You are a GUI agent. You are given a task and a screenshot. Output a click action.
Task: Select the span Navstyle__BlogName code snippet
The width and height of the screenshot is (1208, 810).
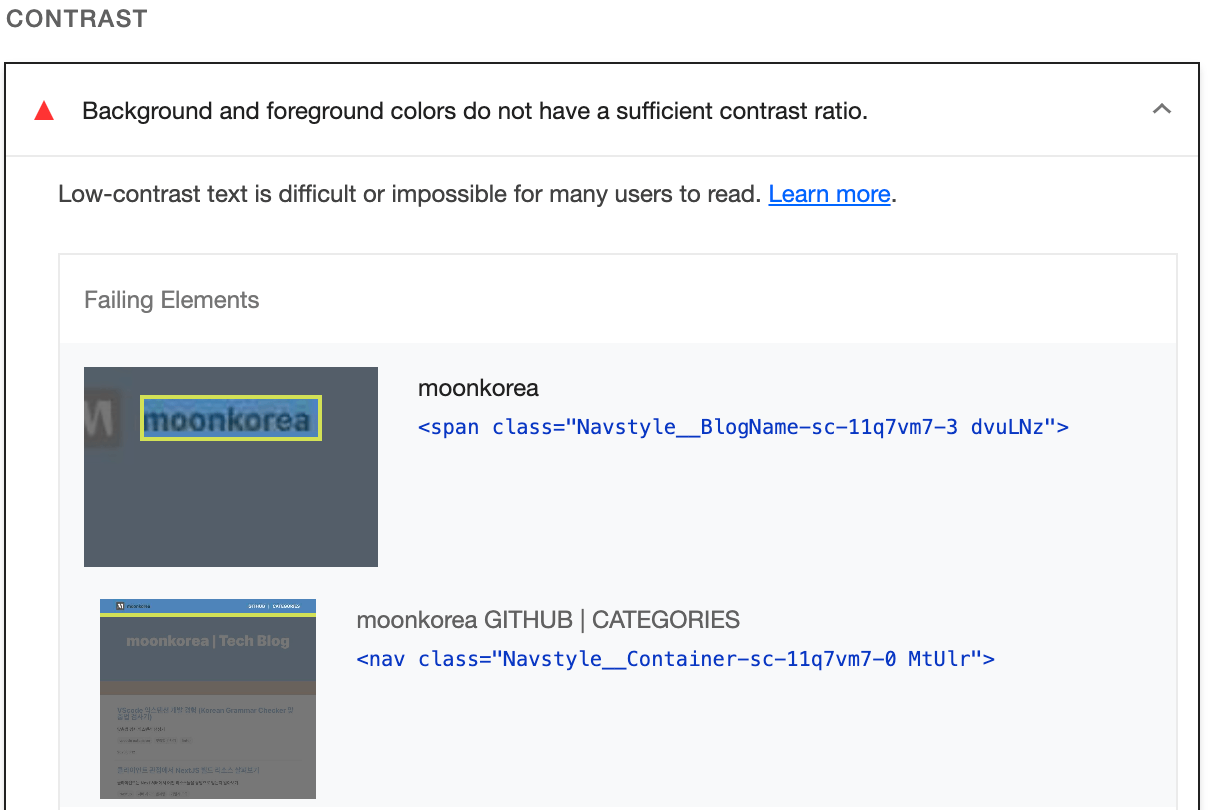[x=743, y=427]
